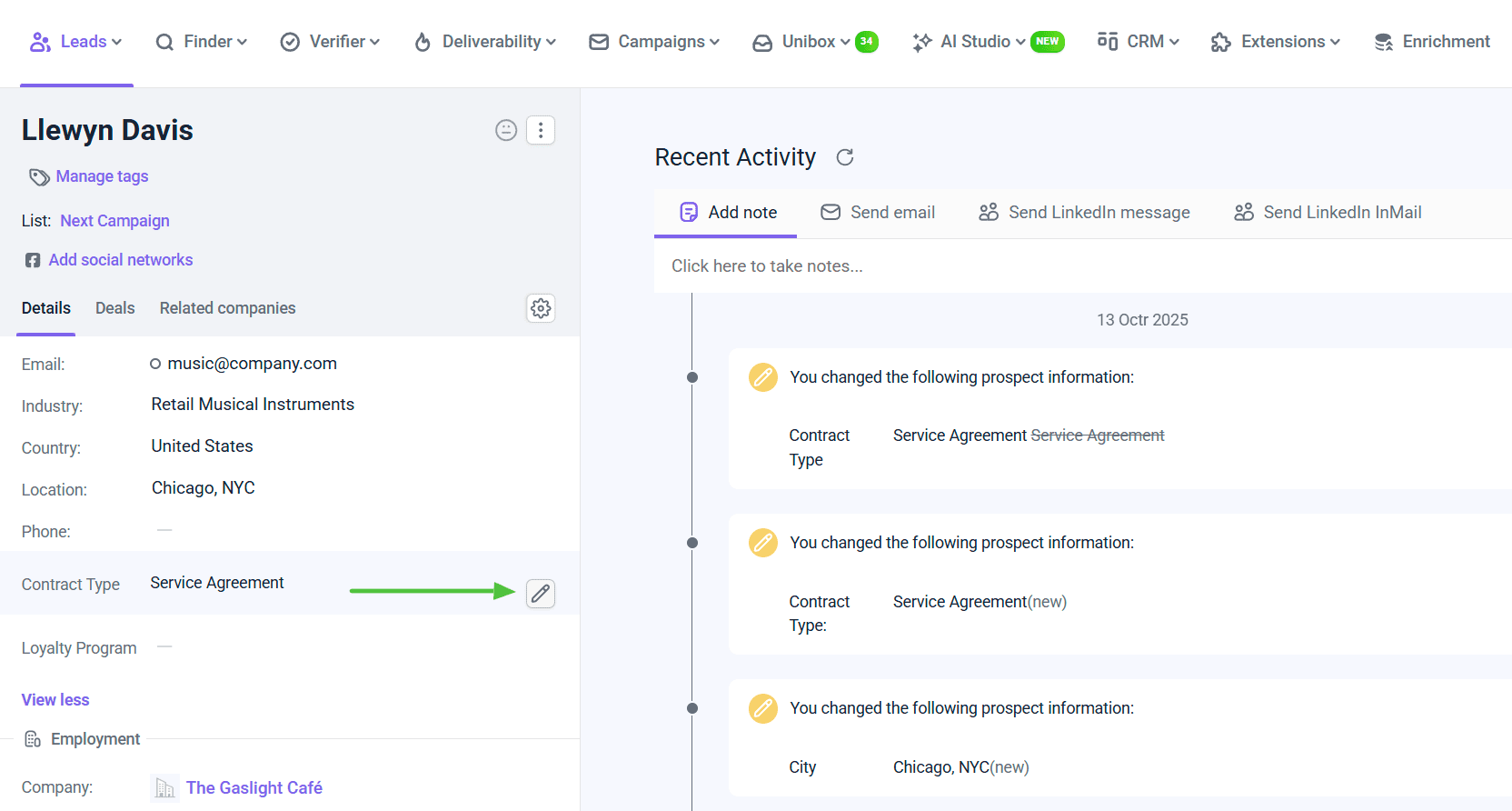Screen dimensions: 1512x811
Task: Click the notes field to take notes
Action: click(x=767, y=266)
